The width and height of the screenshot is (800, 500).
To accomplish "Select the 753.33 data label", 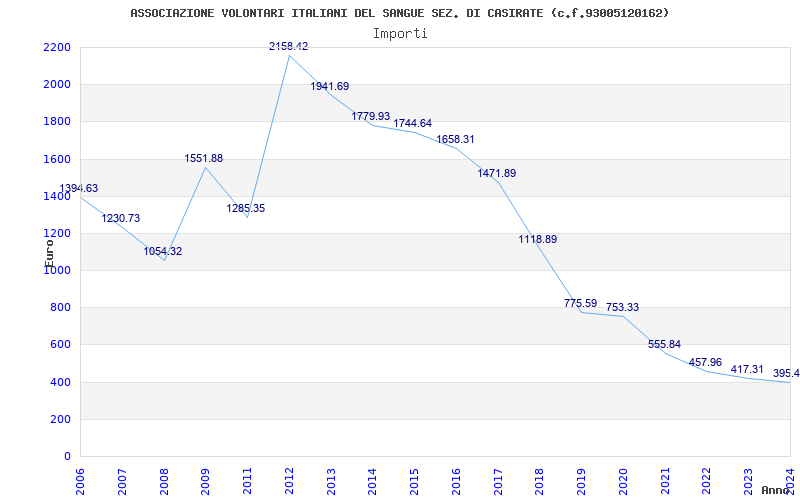I will tap(622, 307).
